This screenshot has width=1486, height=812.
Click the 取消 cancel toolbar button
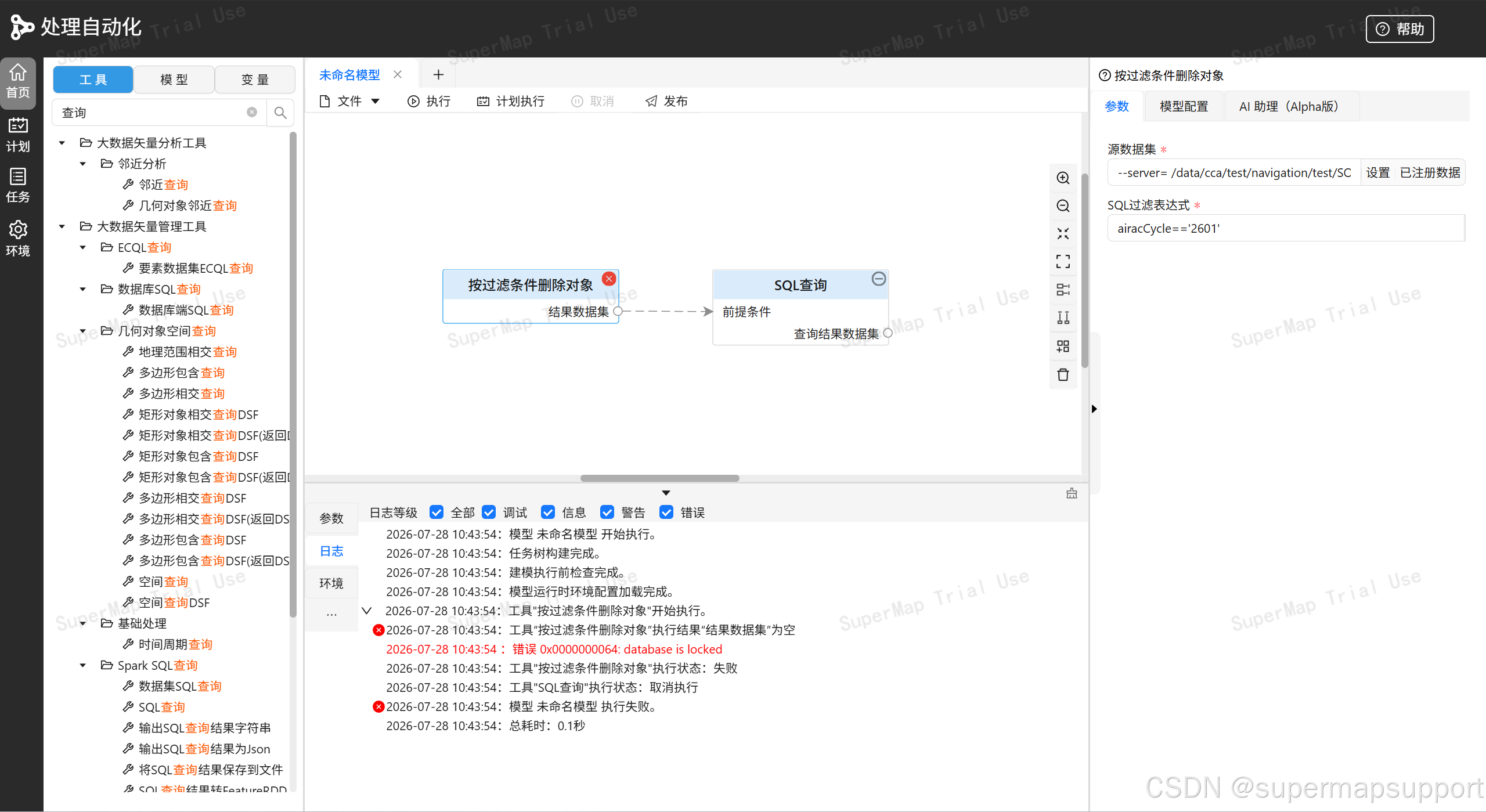coord(593,102)
